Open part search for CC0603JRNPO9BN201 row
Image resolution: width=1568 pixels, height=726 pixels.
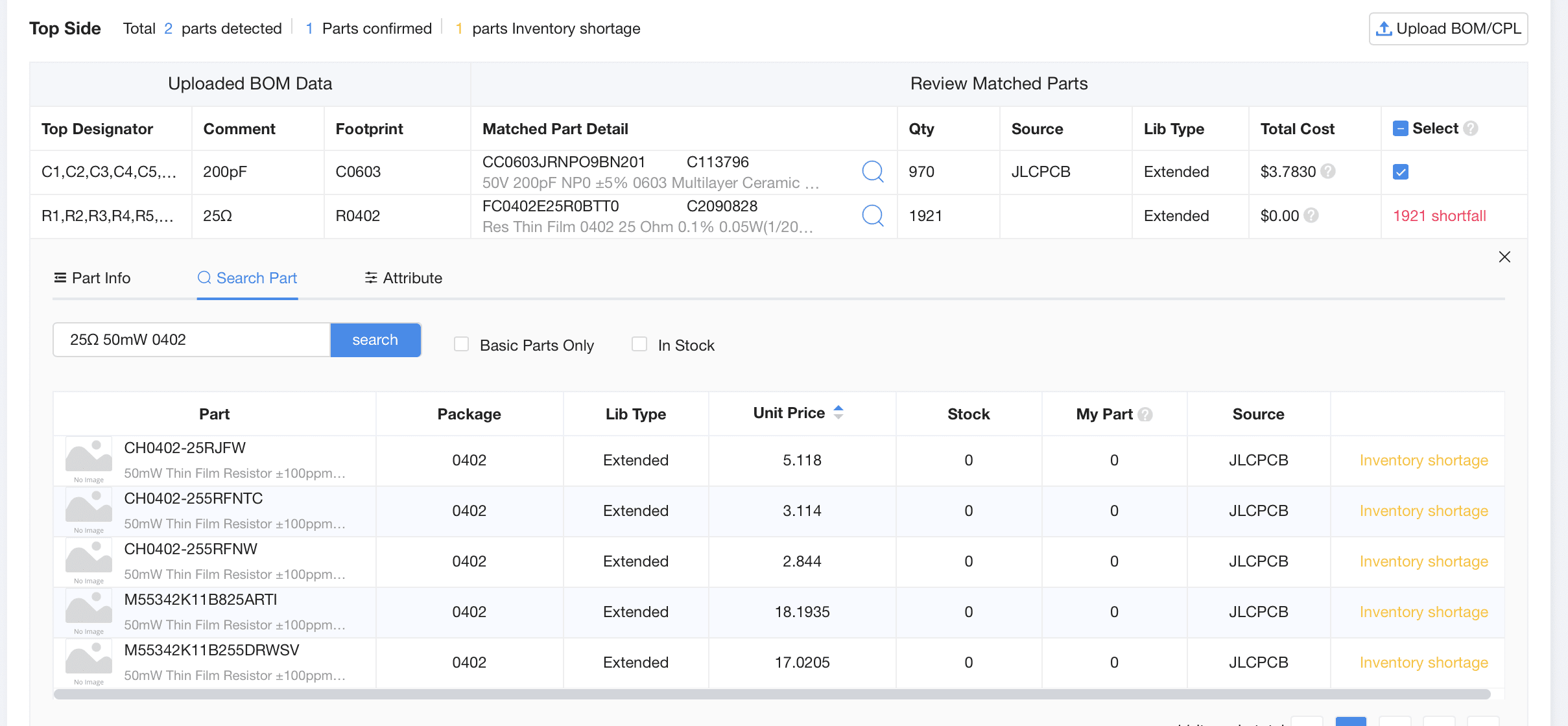(873, 171)
